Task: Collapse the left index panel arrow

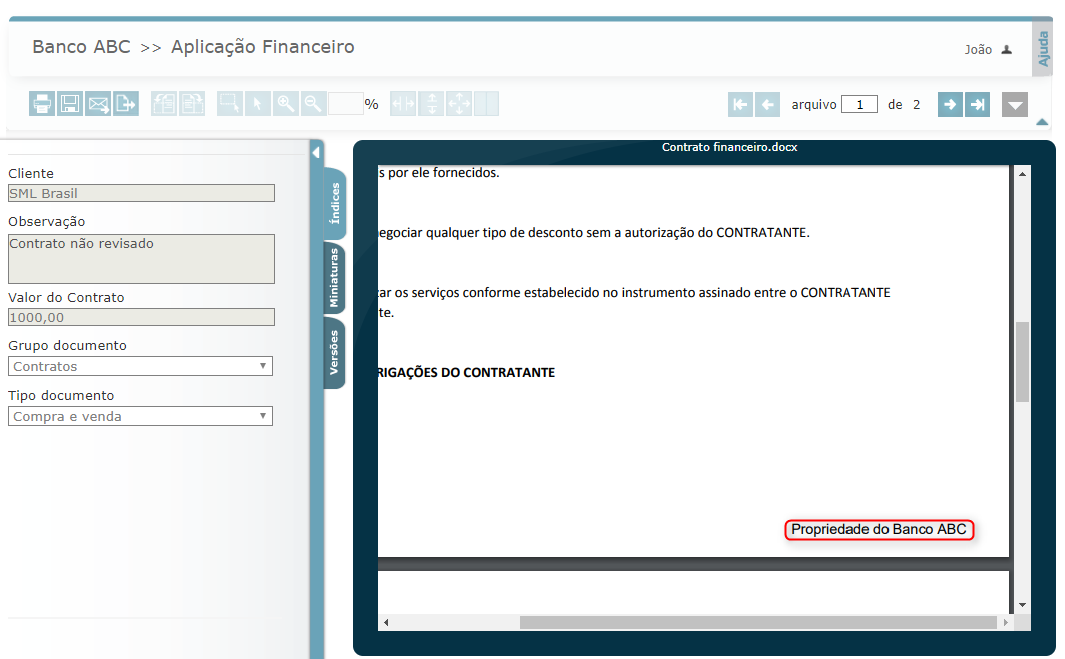Action: tap(316, 153)
